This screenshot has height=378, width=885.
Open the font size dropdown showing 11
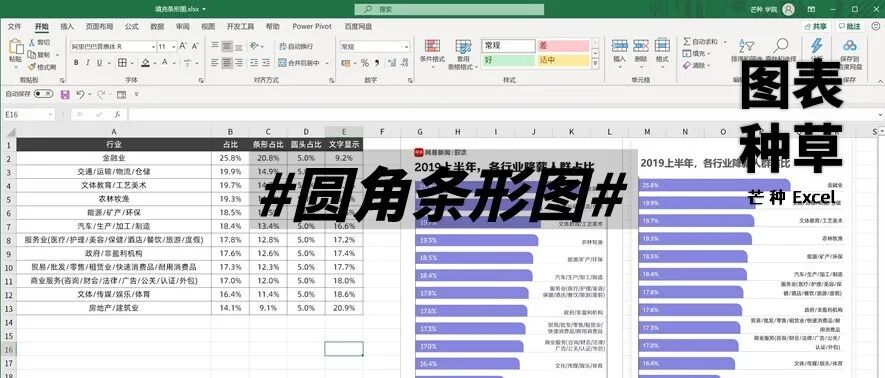tap(174, 46)
